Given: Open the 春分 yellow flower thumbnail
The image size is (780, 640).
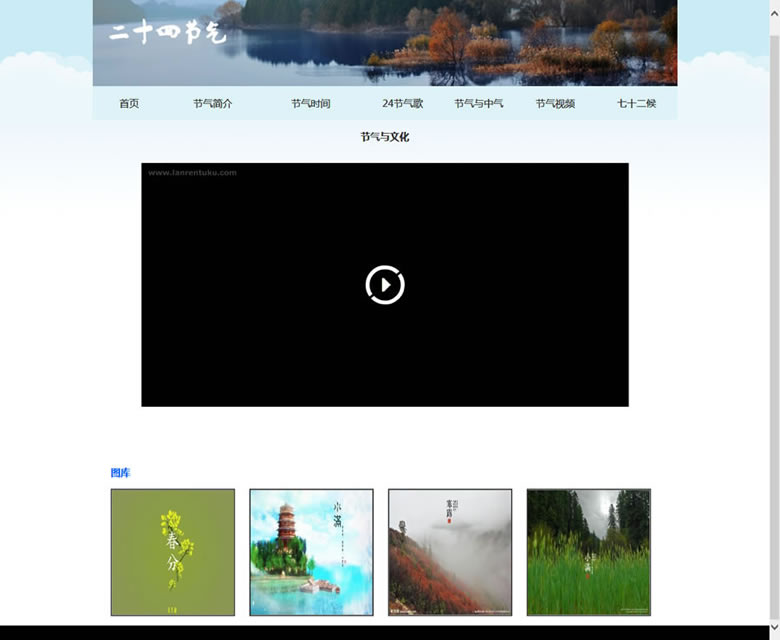Looking at the screenshot, I should pyautogui.click(x=173, y=552).
